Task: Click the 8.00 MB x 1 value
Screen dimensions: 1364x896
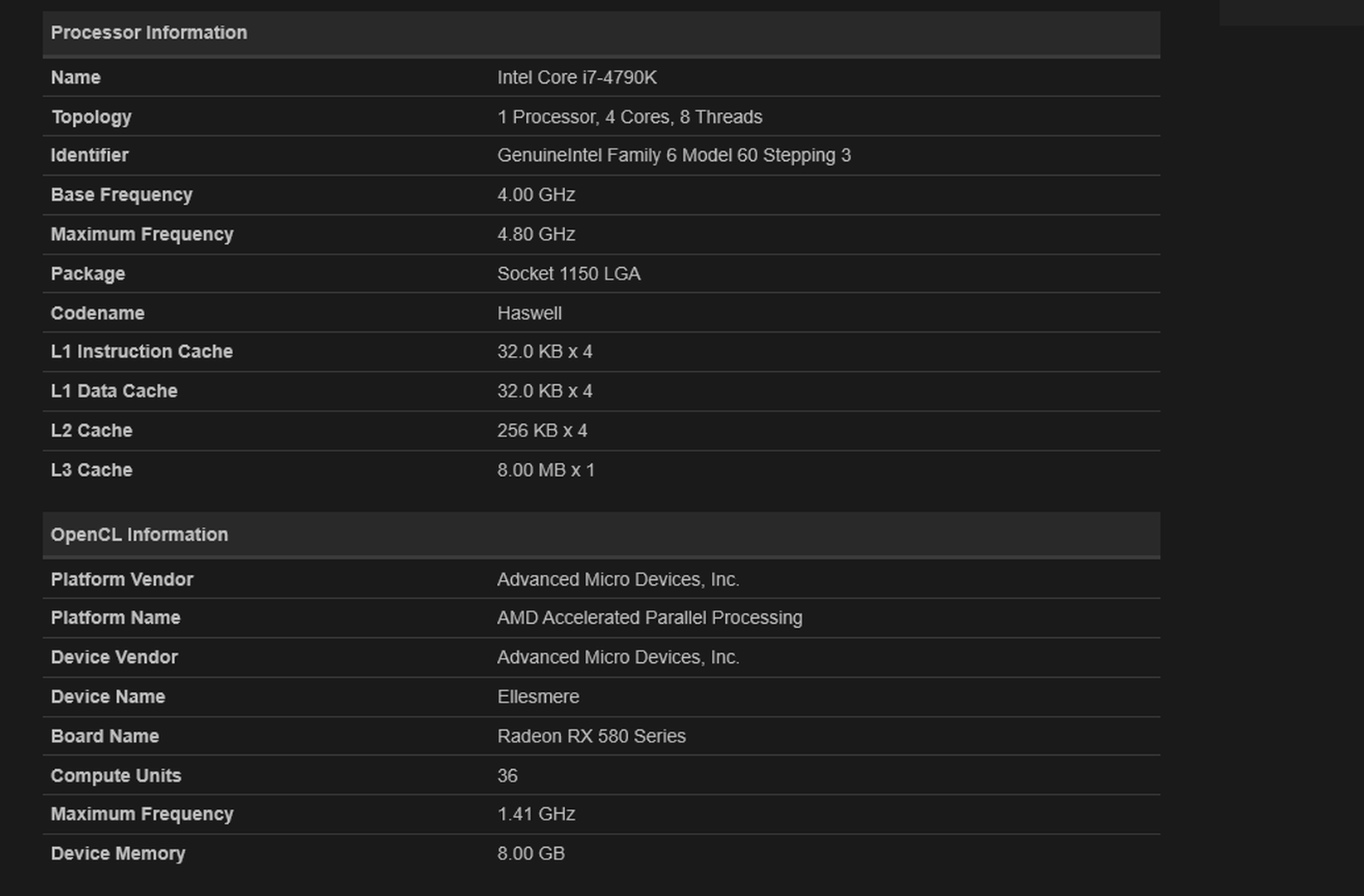Action: tap(546, 470)
